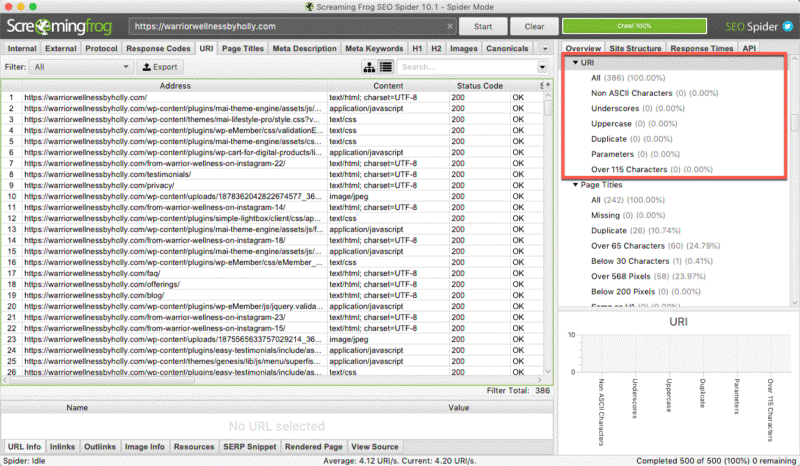Screen dimensions: 800x466
Task: Sort by the Status Code column header
Action: click(x=480, y=86)
